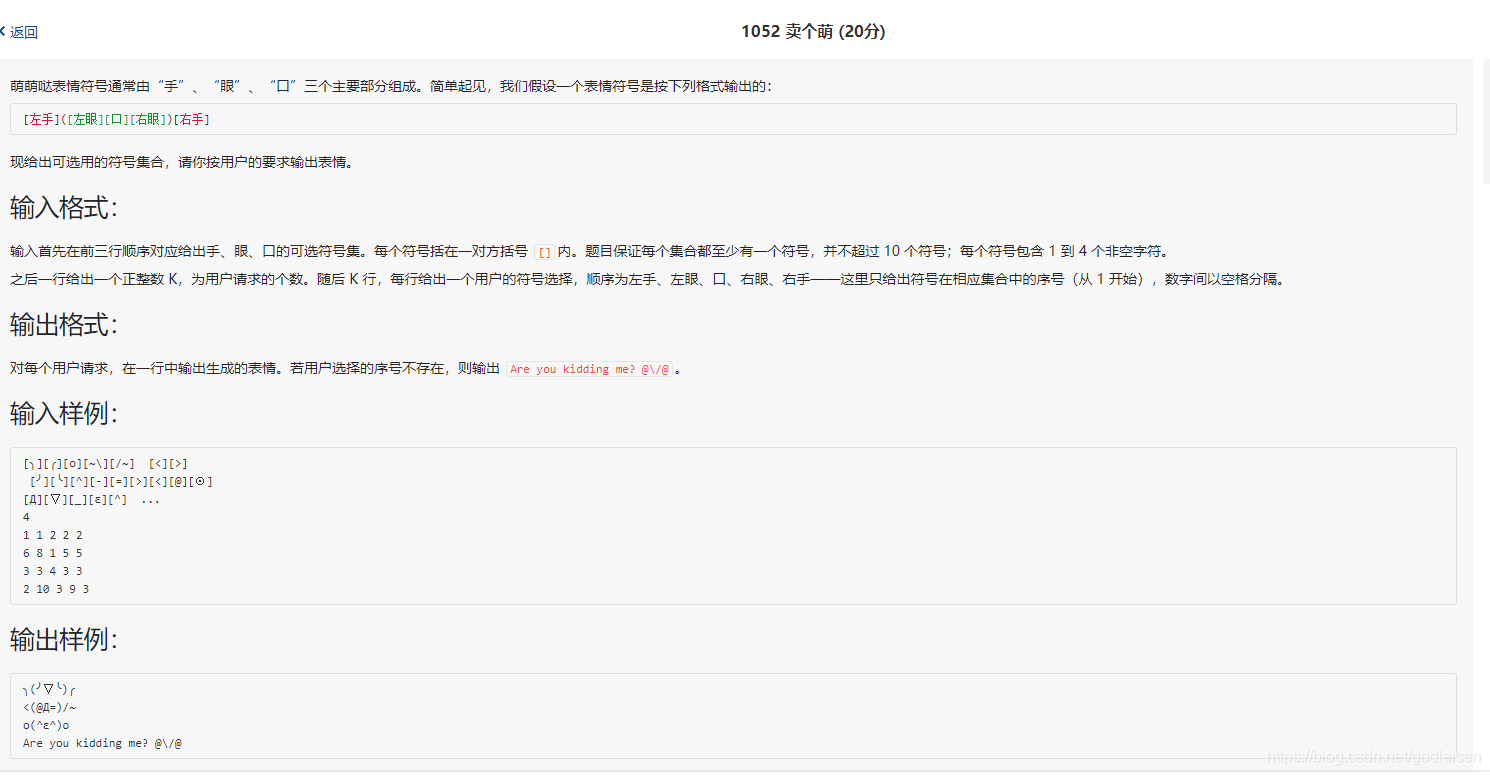
Task: Click the heading 输入格式:
Action: tap(64, 208)
